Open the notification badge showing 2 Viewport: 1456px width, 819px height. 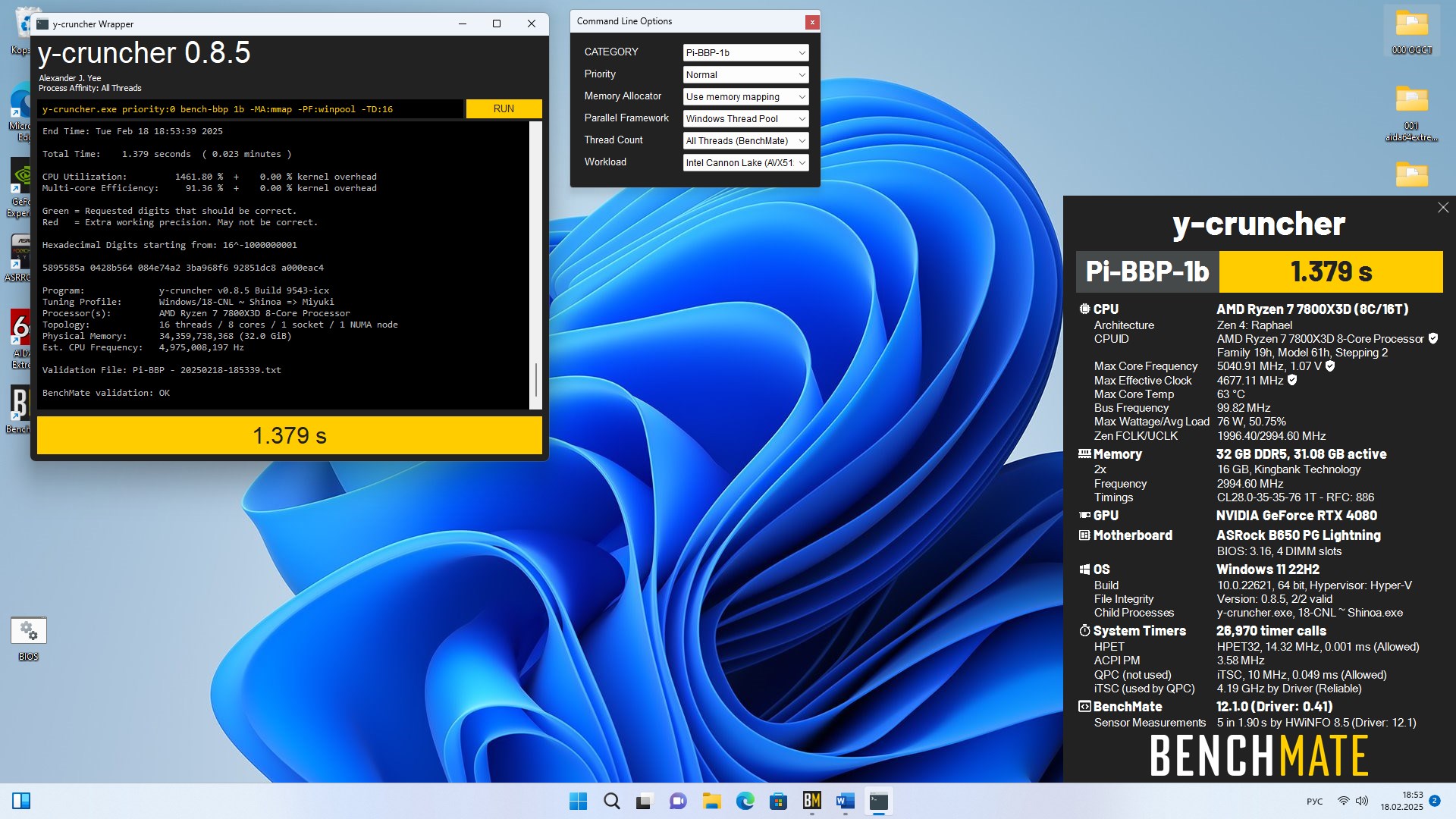point(1434,801)
